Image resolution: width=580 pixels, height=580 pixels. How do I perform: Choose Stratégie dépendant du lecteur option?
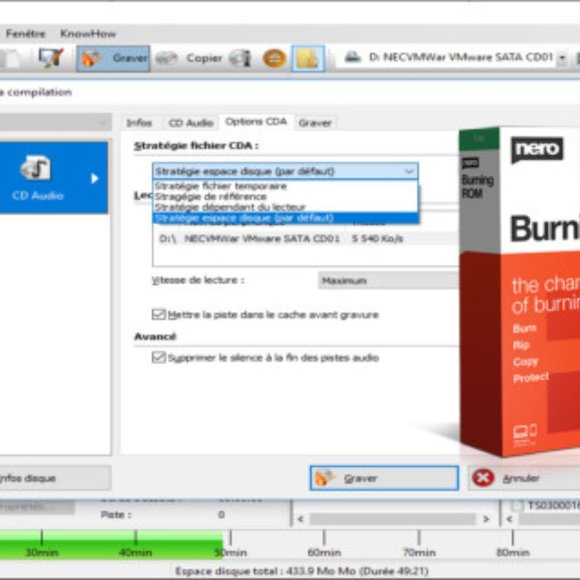285,207
